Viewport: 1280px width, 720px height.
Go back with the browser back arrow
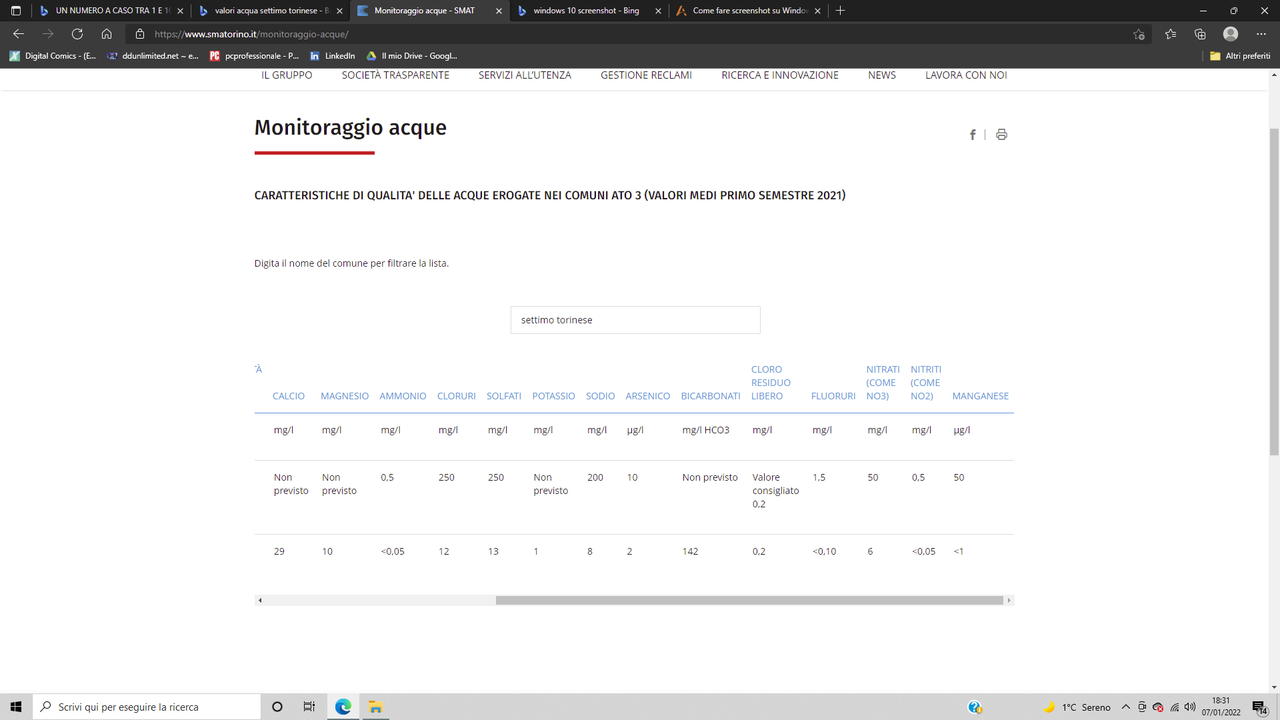pyautogui.click(x=18, y=33)
